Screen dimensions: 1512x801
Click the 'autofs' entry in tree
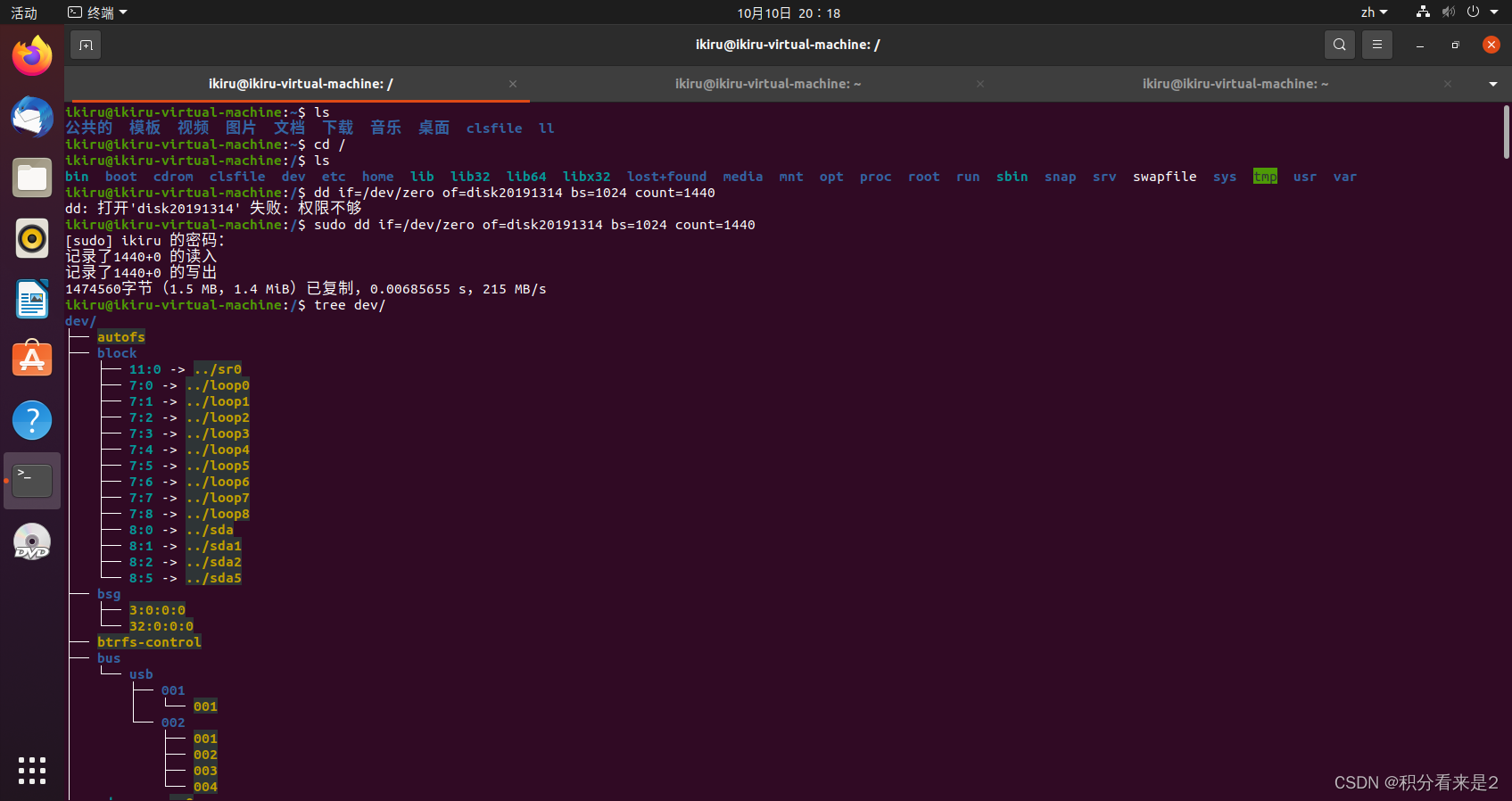121,337
